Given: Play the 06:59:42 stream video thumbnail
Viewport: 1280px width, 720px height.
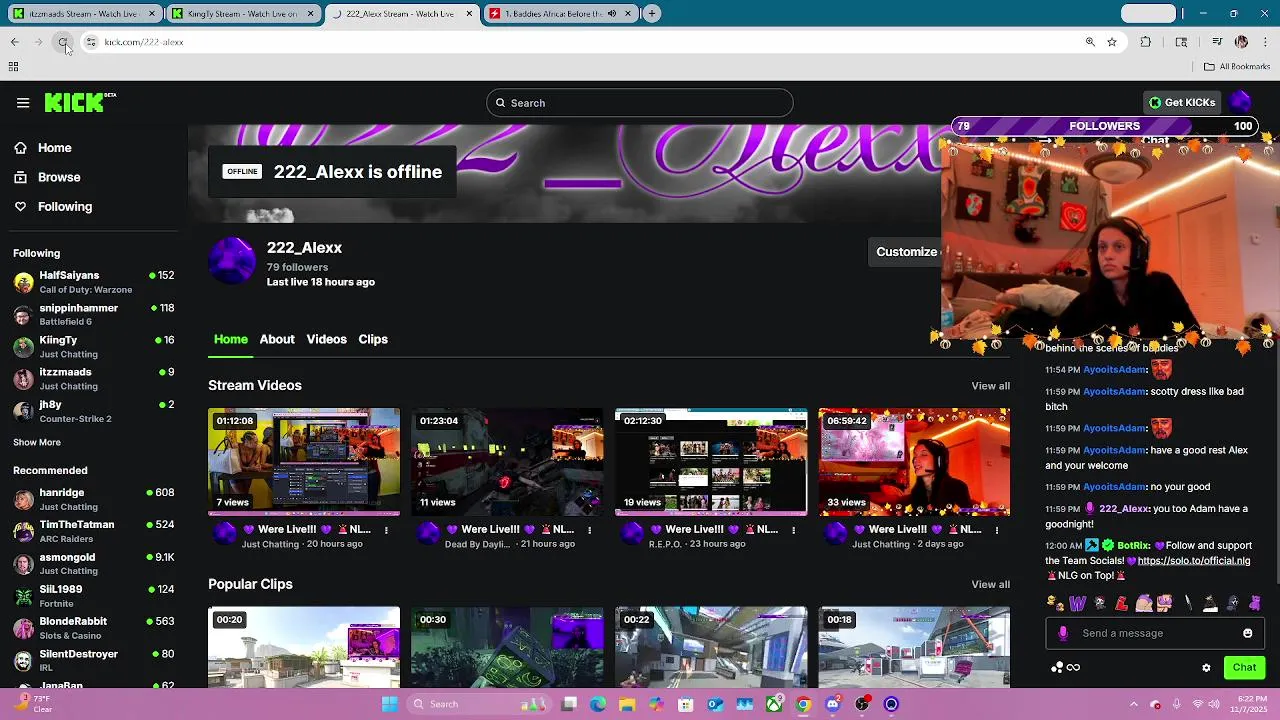Looking at the screenshot, I should [914, 462].
